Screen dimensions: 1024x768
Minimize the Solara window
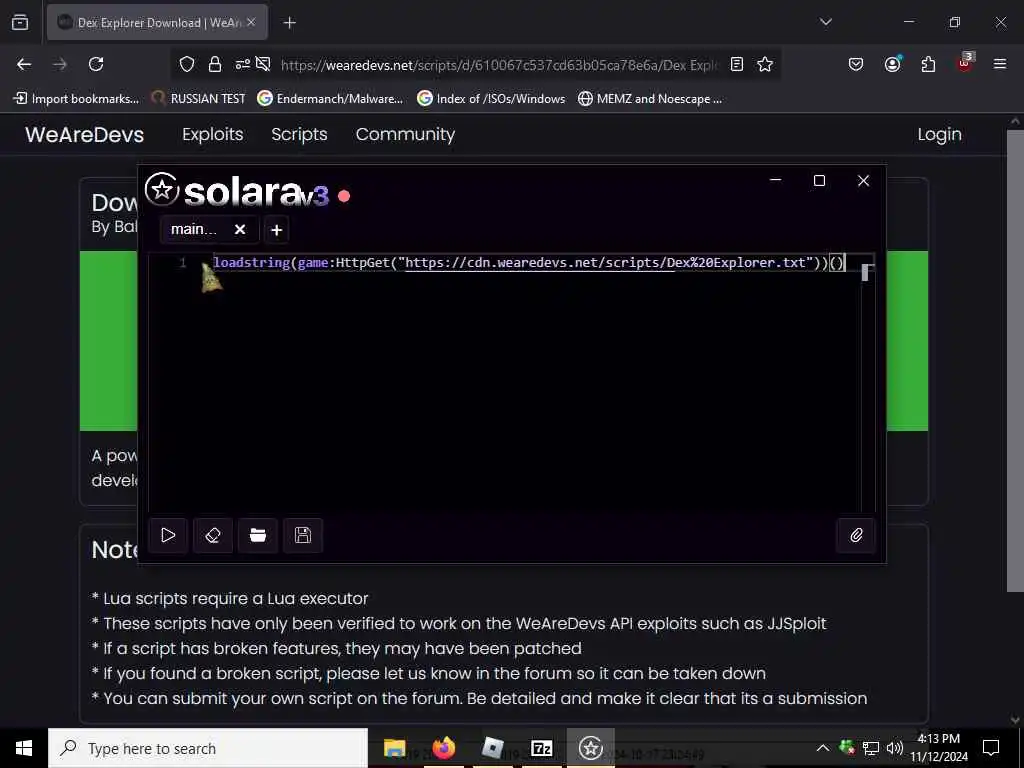tap(776, 180)
